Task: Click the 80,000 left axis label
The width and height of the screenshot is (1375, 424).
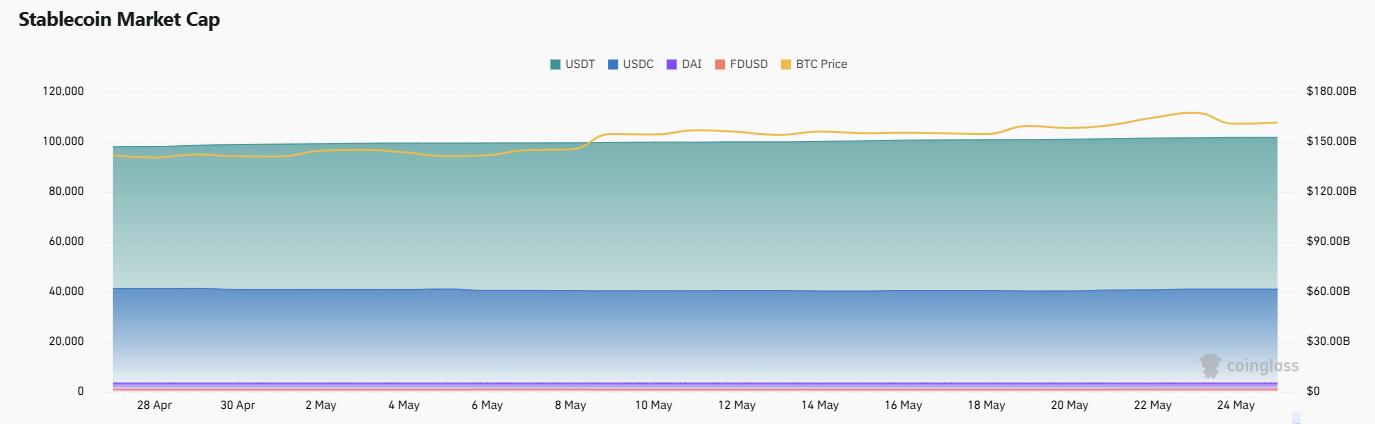Action: click(67, 192)
